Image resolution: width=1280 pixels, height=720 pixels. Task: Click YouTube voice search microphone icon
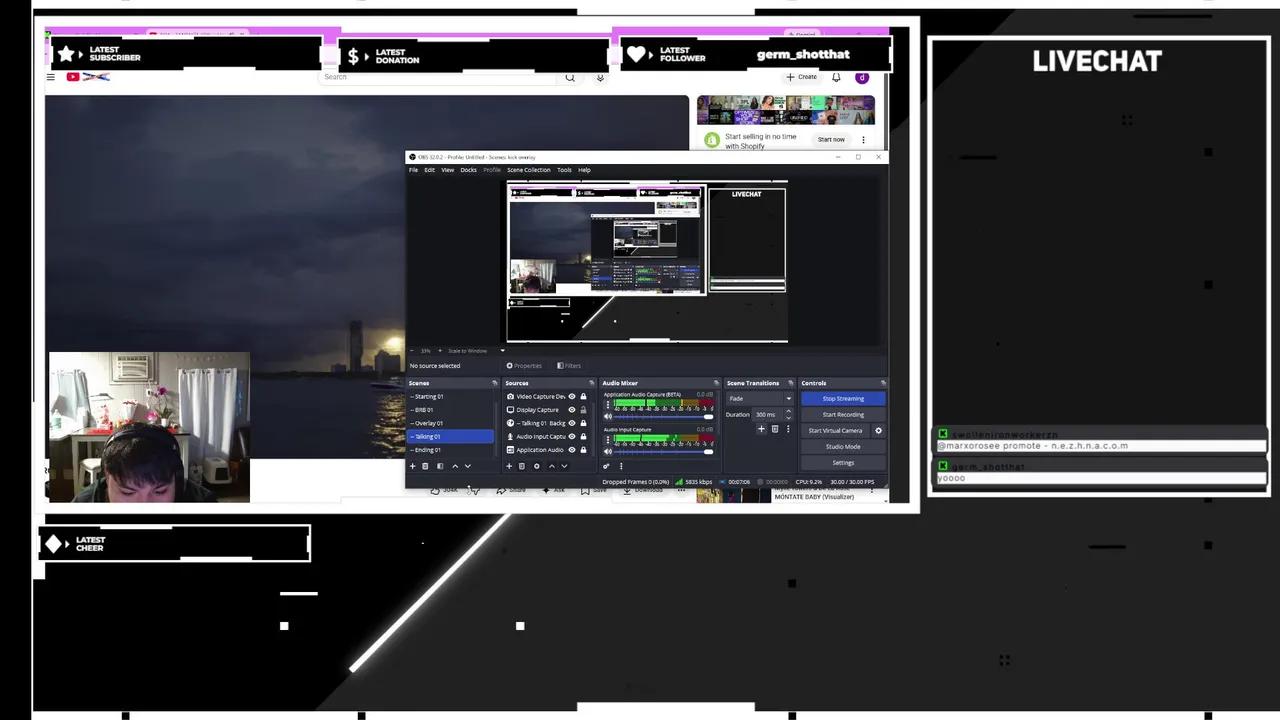[600, 77]
